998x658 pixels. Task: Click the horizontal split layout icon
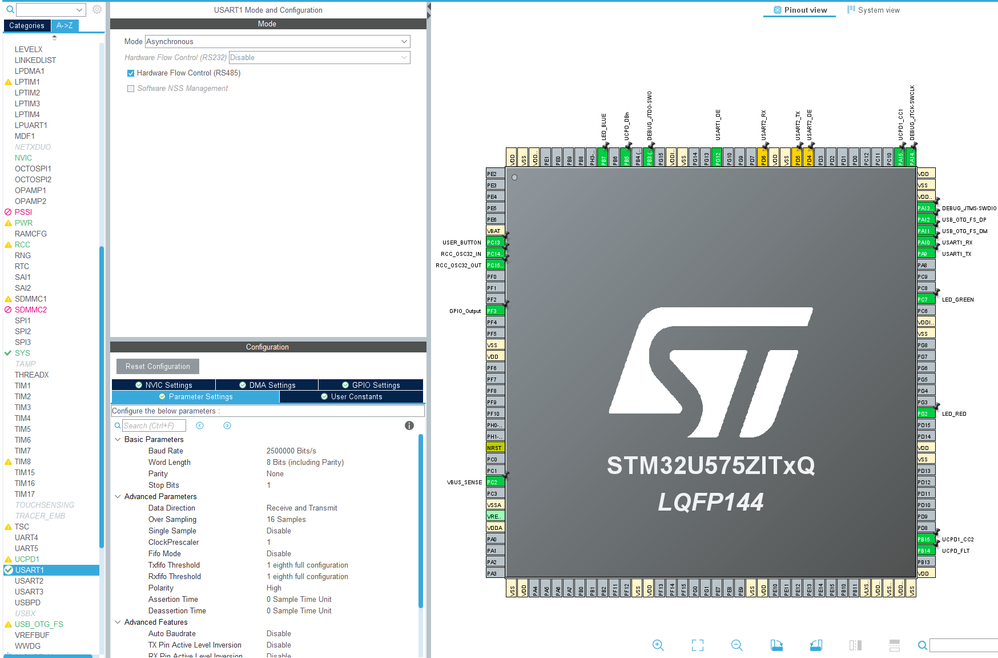coord(894,645)
